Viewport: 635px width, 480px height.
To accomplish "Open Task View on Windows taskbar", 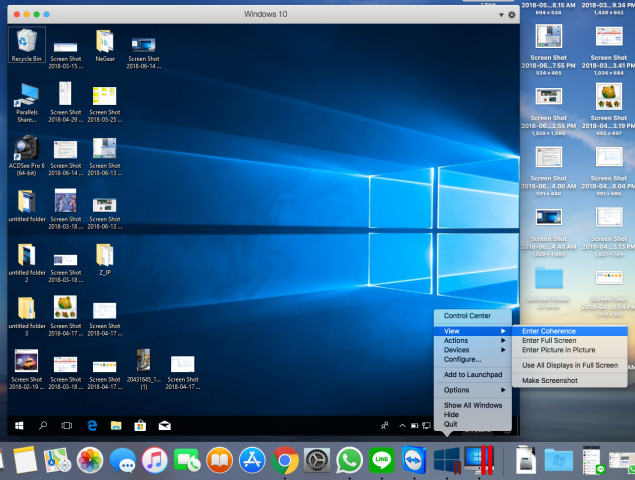I will click(67, 425).
